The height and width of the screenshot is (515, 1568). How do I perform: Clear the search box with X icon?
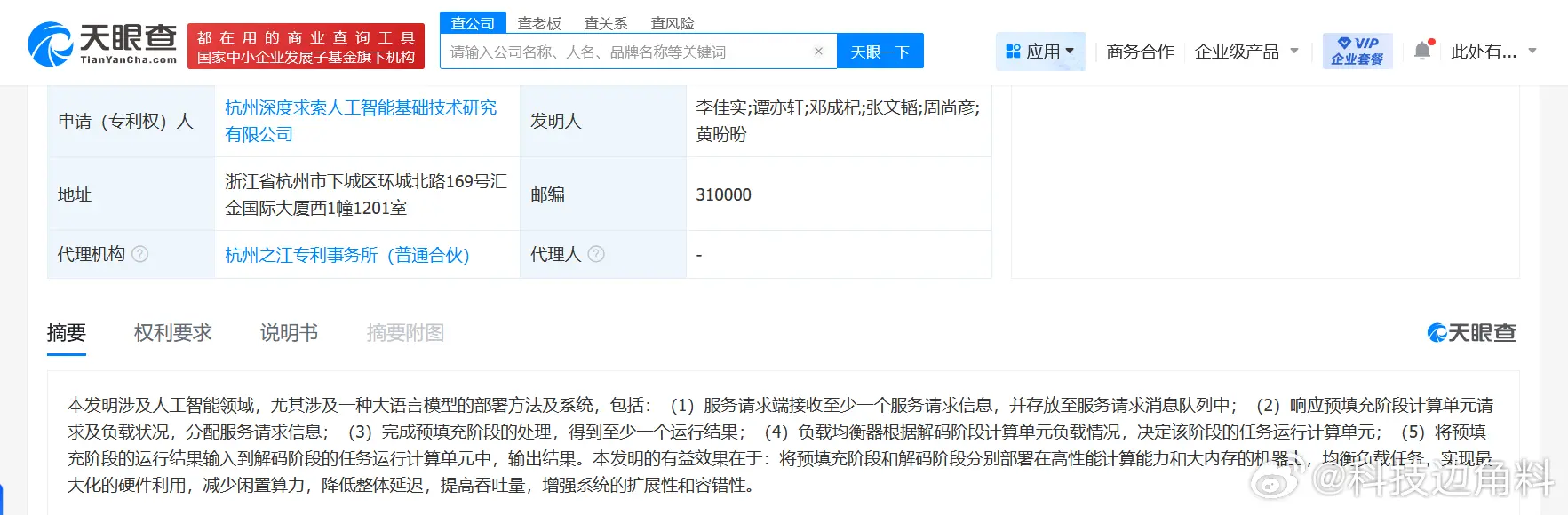pos(818,51)
